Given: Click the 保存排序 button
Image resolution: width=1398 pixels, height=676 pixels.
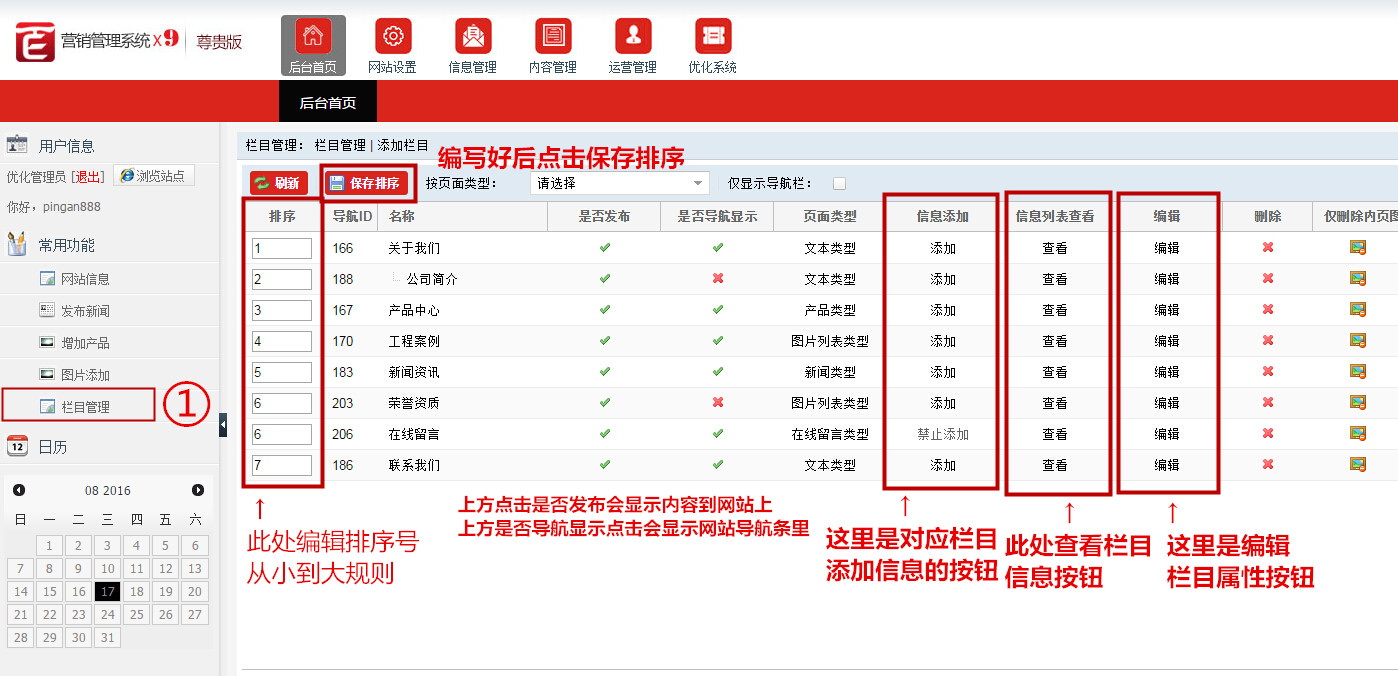Looking at the screenshot, I should tap(365, 183).
